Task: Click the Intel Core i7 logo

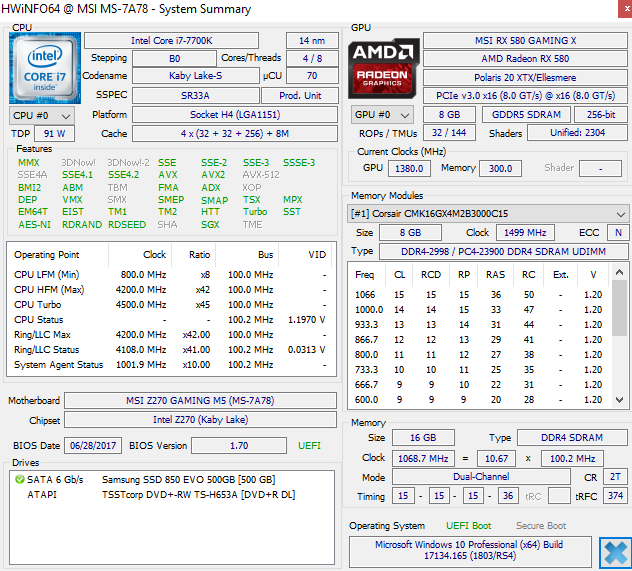Action: (45, 68)
